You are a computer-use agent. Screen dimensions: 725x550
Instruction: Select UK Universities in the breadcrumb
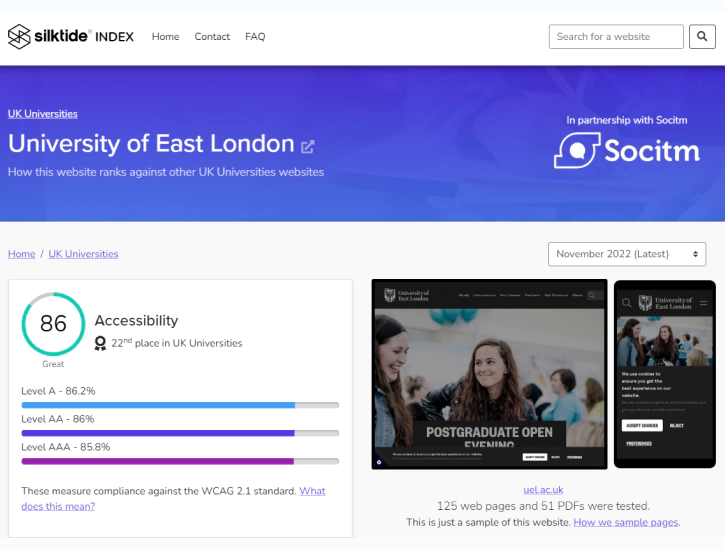(x=83, y=254)
